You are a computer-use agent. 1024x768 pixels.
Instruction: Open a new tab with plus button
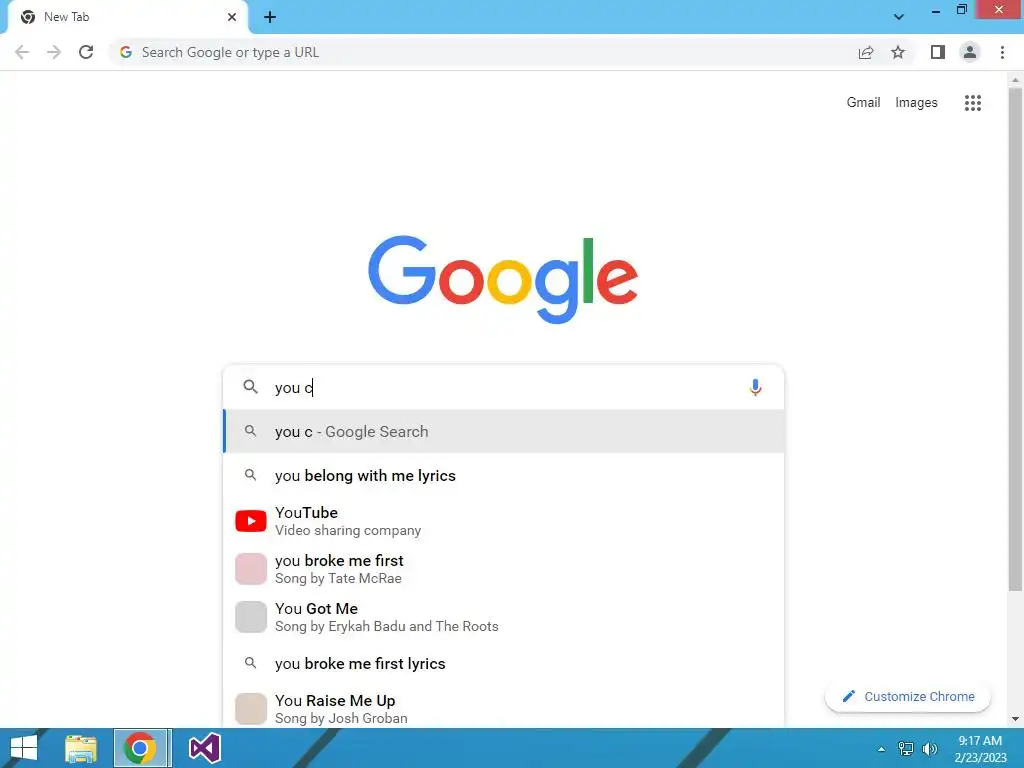pos(270,17)
